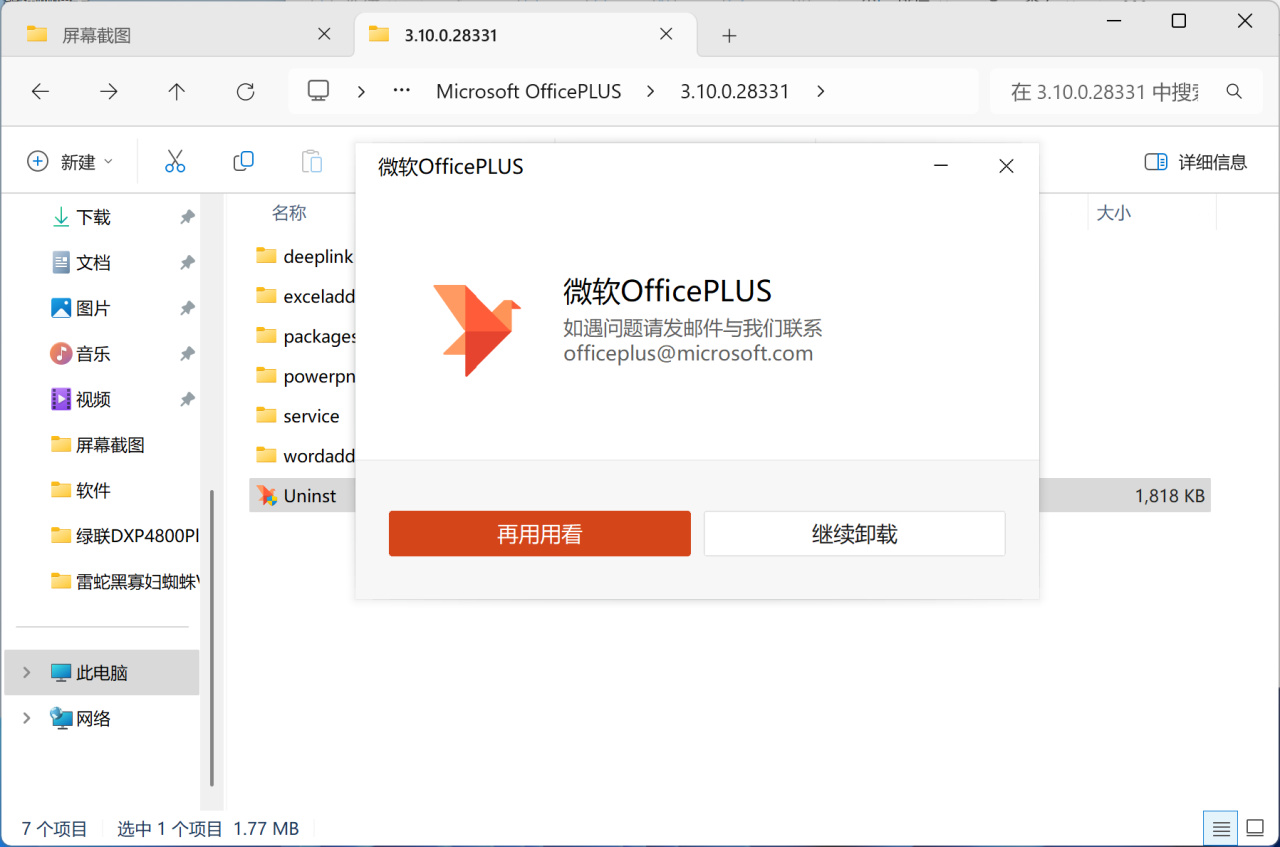Click the 继续卸载 button
1280x847 pixels.
point(855,534)
